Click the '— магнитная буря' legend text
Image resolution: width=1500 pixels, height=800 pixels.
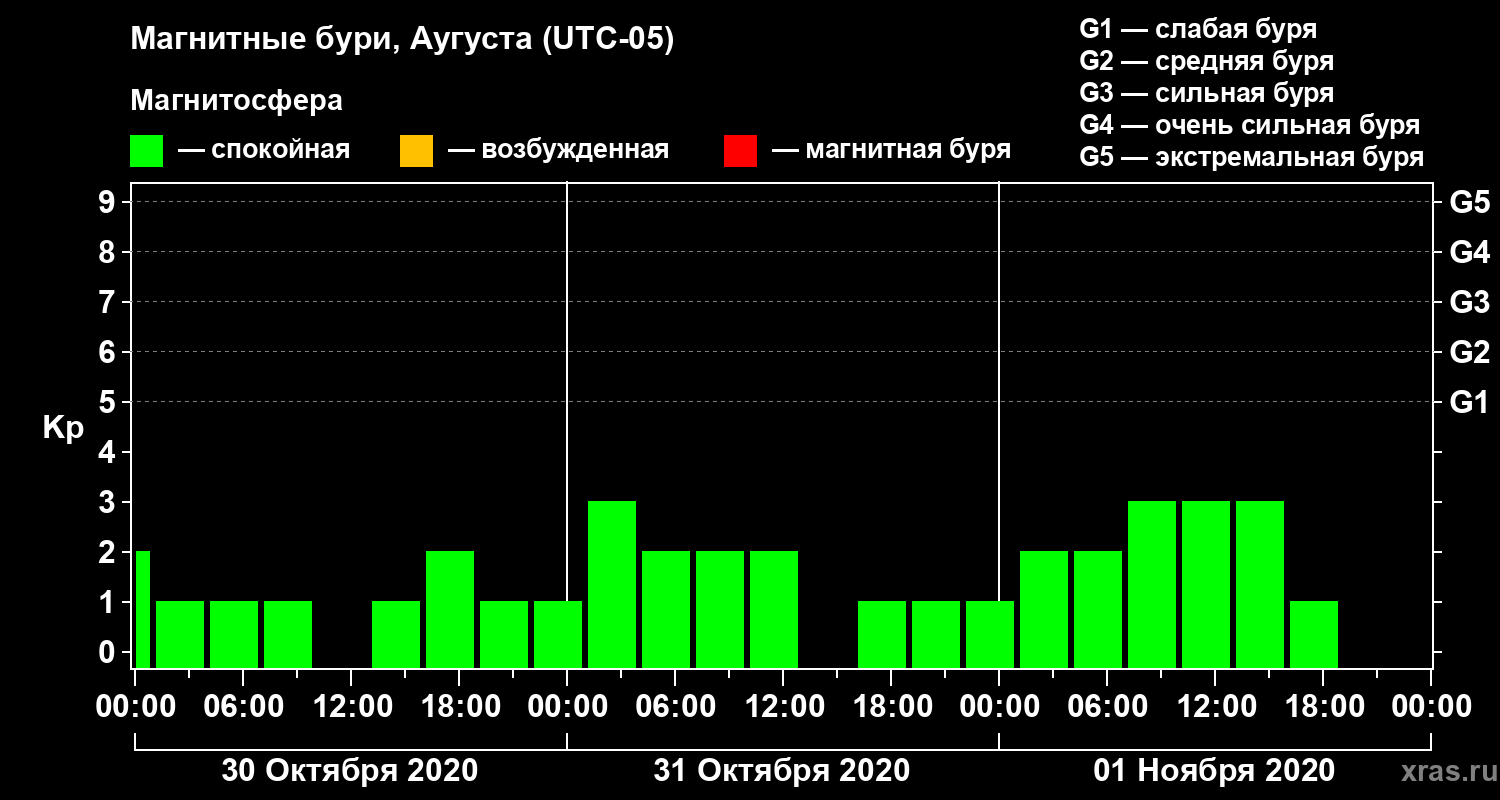892,151
